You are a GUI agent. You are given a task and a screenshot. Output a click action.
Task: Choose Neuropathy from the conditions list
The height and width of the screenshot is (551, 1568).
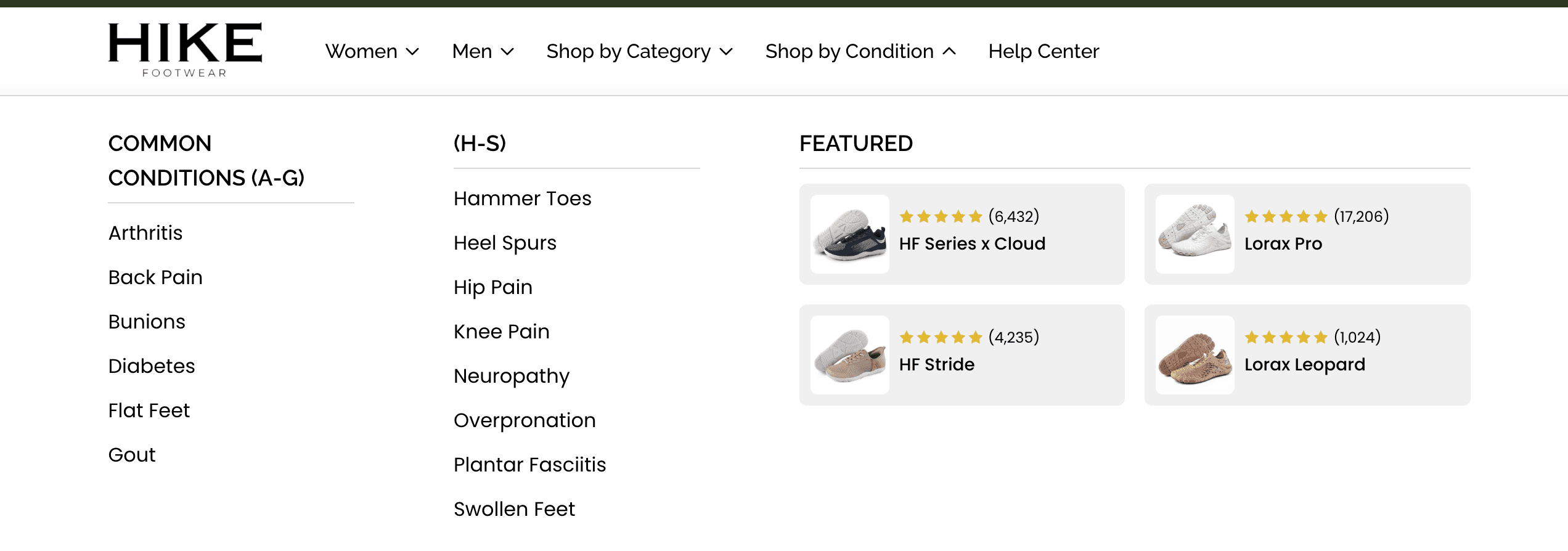[x=512, y=376]
